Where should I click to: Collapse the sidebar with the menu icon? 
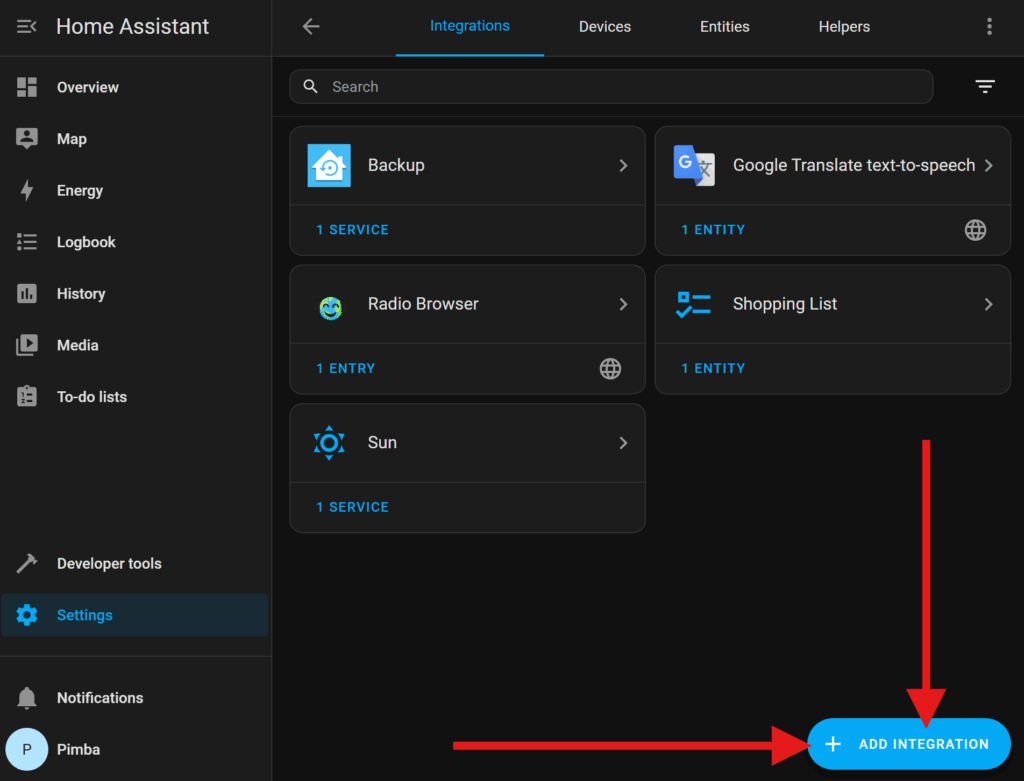27,27
